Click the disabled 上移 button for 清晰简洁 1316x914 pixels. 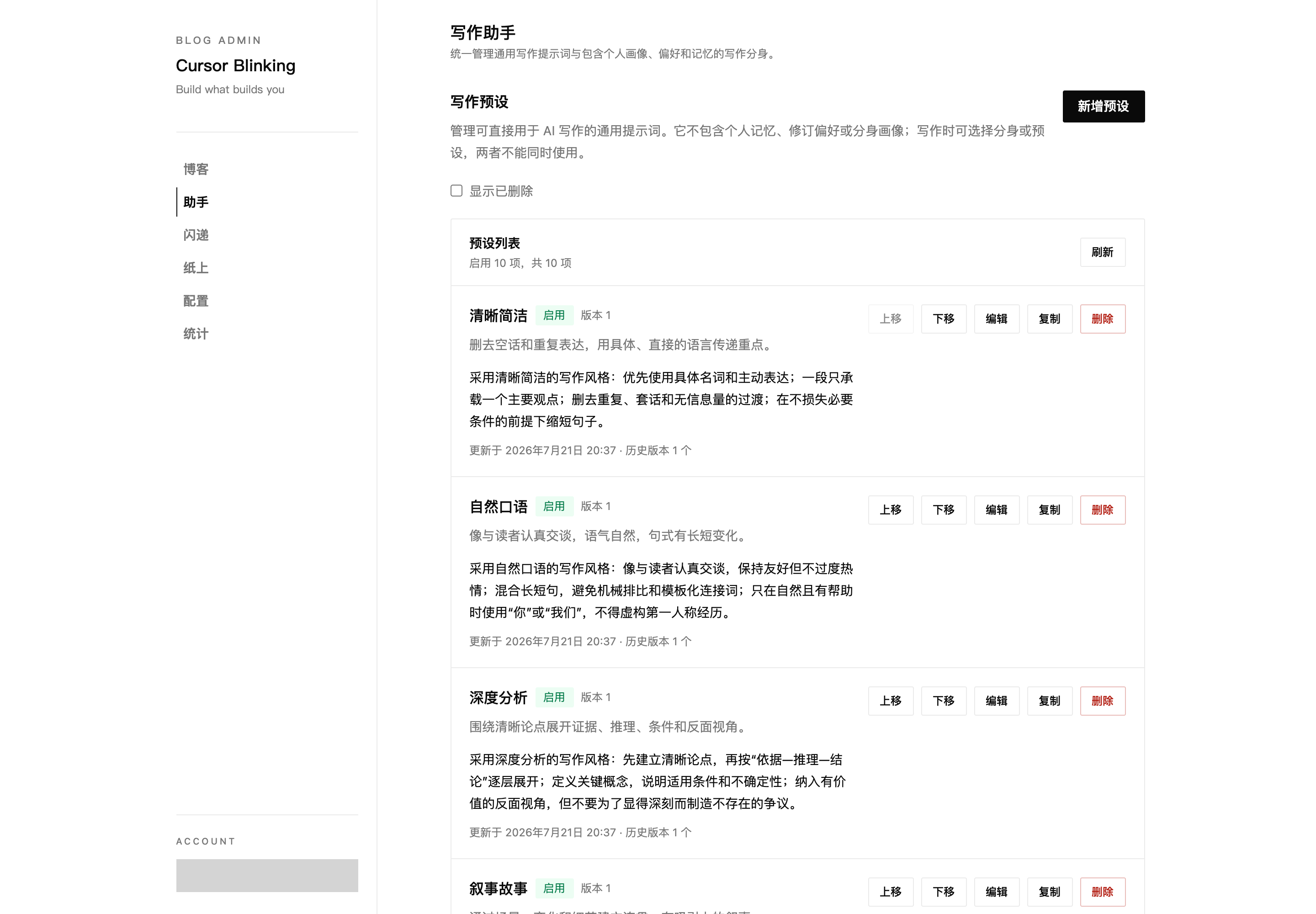coord(891,319)
